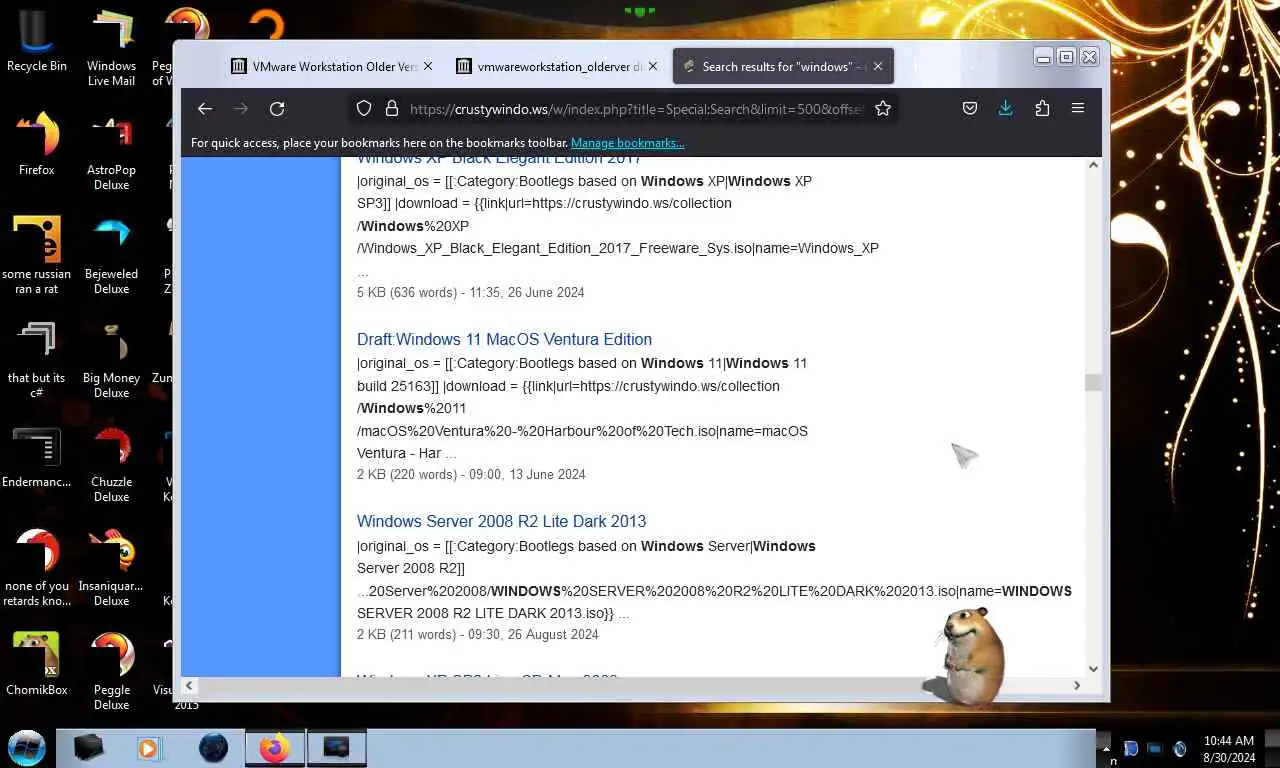
Task: Select the Endermanc... desktop icon
Action: coord(37,457)
